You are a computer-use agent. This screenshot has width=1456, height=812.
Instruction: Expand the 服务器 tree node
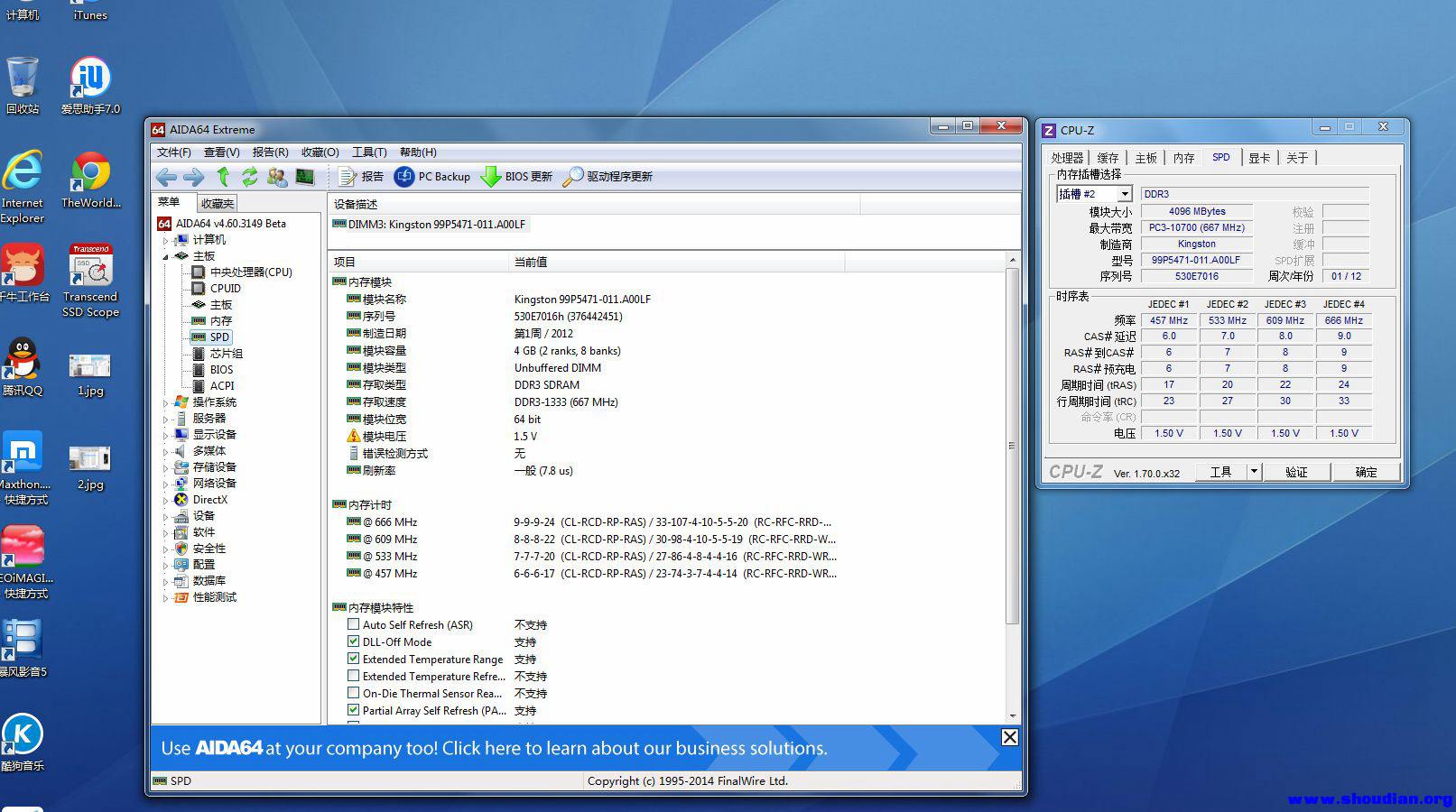pyautogui.click(x=165, y=419)
